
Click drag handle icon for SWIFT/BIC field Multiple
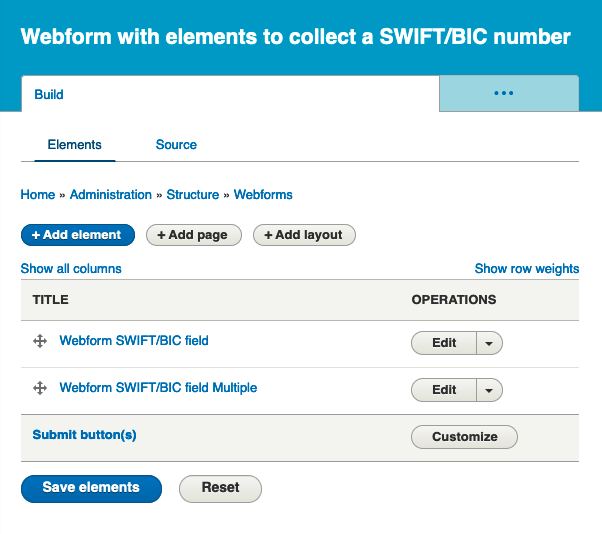(x=40, y=388)
